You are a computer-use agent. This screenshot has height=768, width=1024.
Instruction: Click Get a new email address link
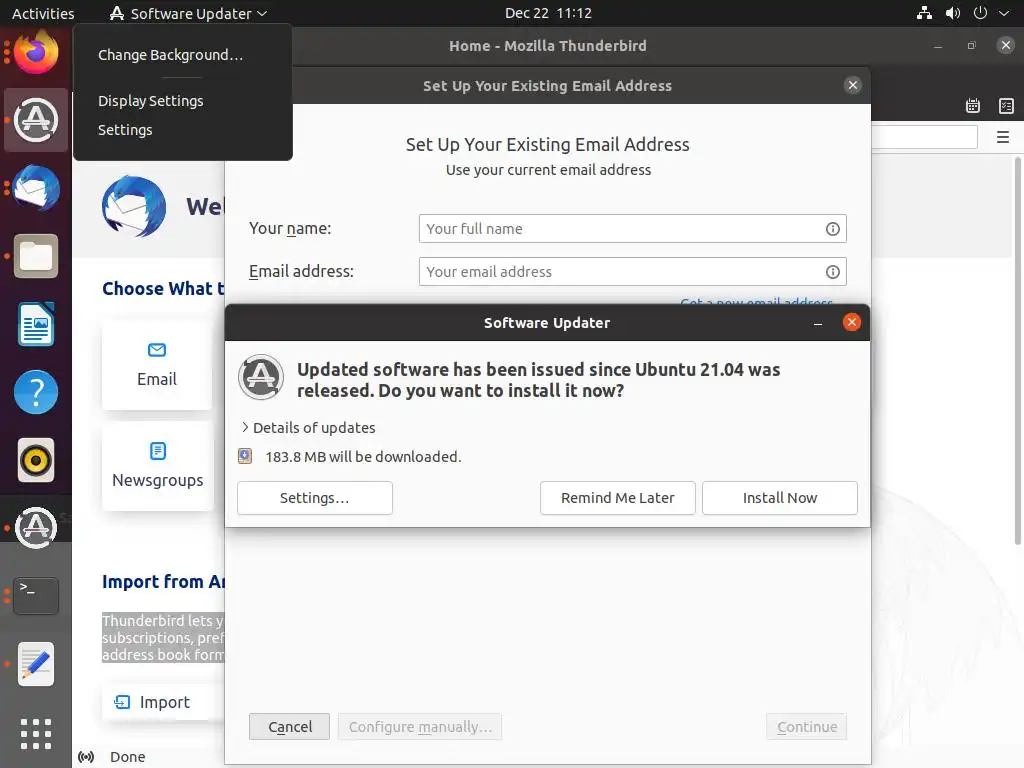click(x=756, y=302)
